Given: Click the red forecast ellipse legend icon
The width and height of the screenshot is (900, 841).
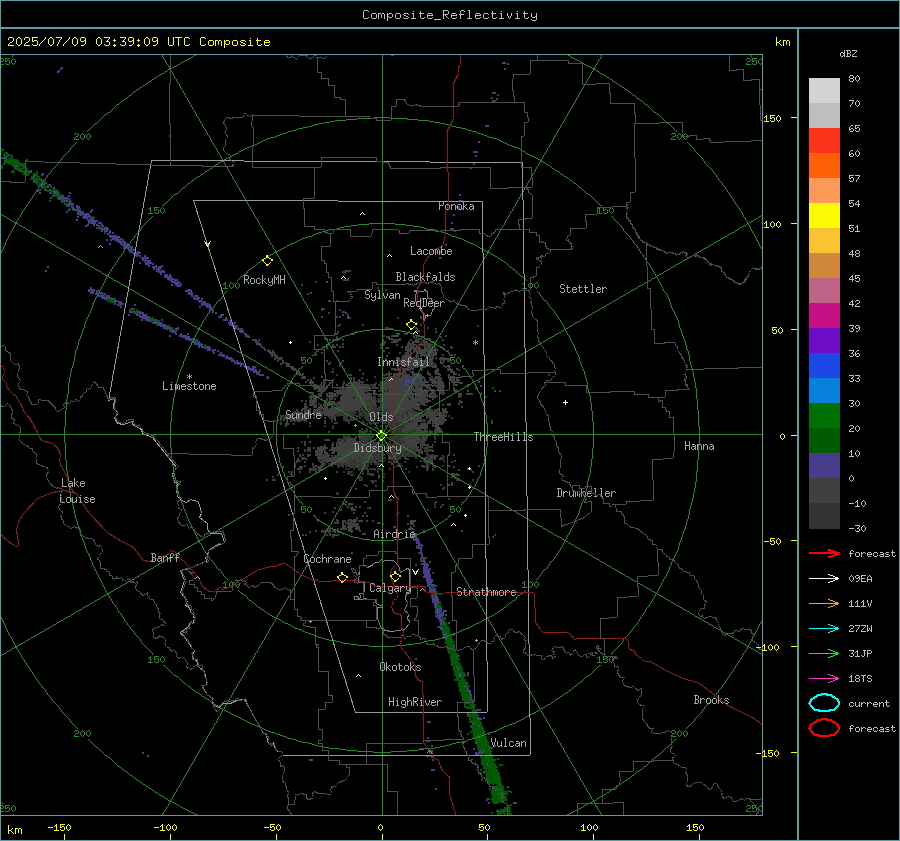Looking at the screenshot, I should click(824, 728).
